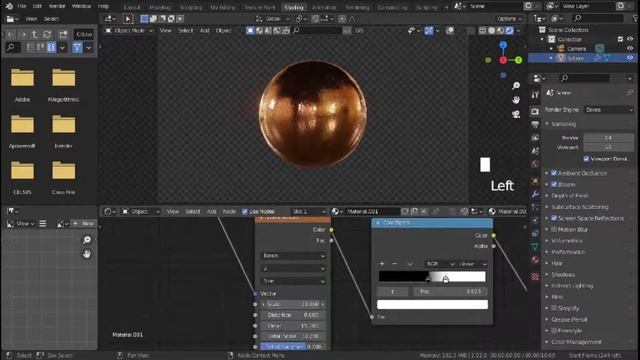
Task: Hide the Sphere object with eye icon
Action: click(x=630, y=58)
